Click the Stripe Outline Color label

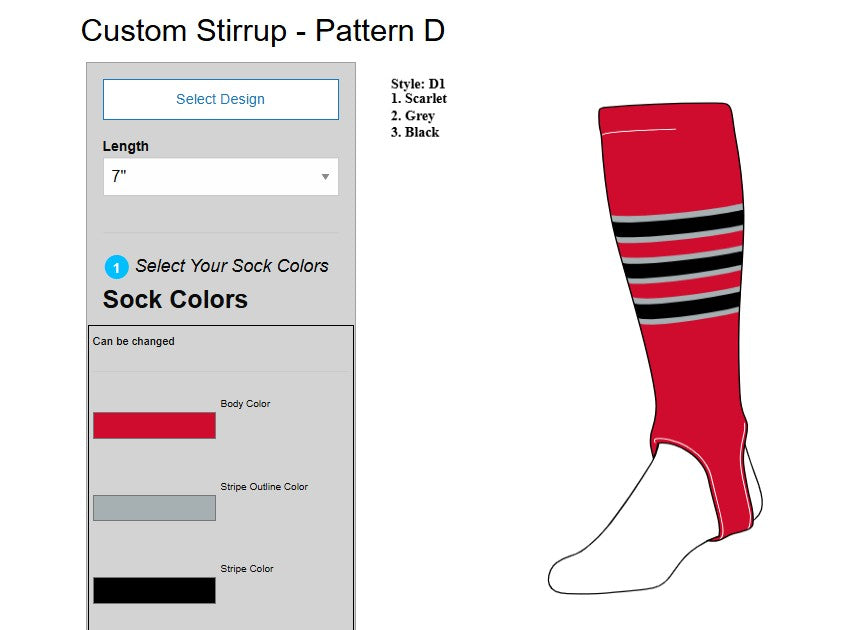[264, 487]
